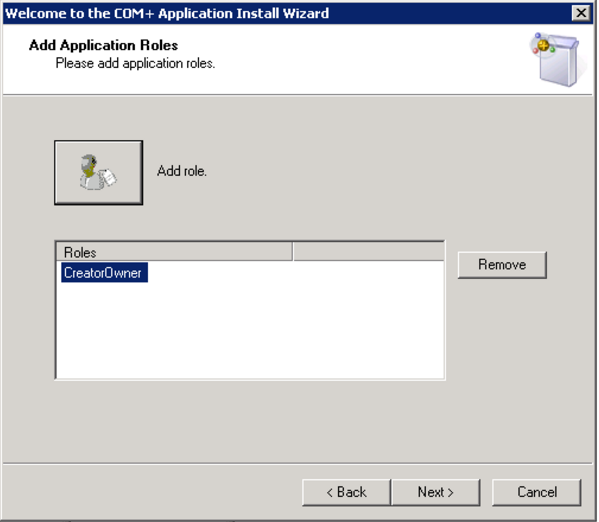The width and height of the screenshot is (599, 522).
Task: Close the COM+ Install Wizard window
Action: click(581, 13)
